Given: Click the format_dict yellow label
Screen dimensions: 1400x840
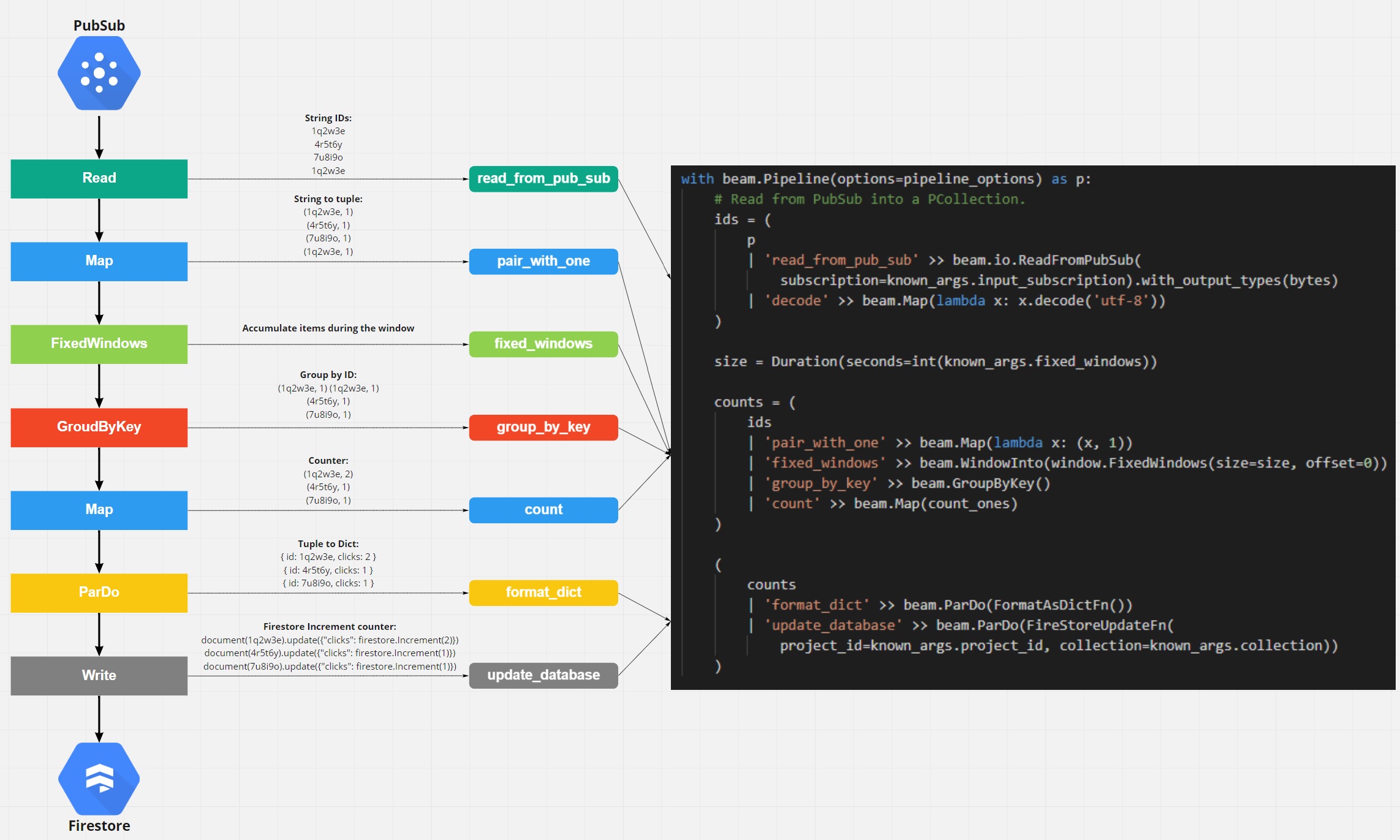Looking at the screenshot, I should pyautogui.click(x=543, y=592).
